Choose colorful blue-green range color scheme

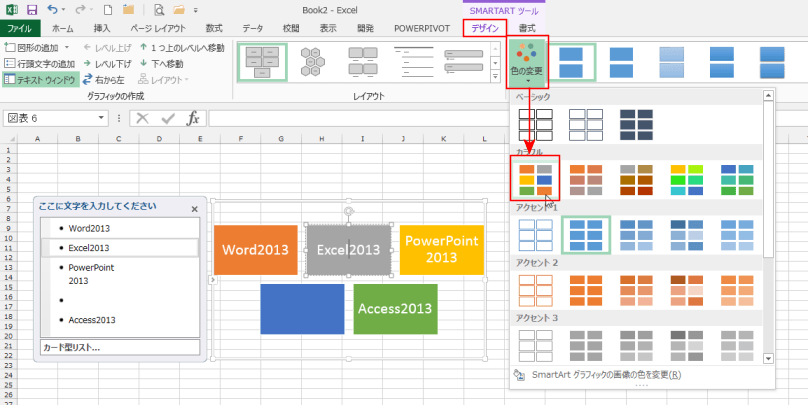pos(737,180)
